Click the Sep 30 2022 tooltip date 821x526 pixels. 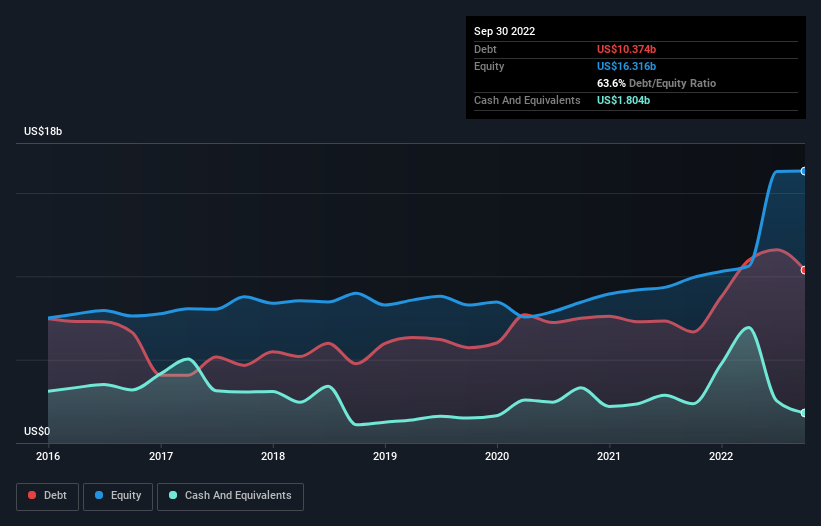click(x=504, y=31)
